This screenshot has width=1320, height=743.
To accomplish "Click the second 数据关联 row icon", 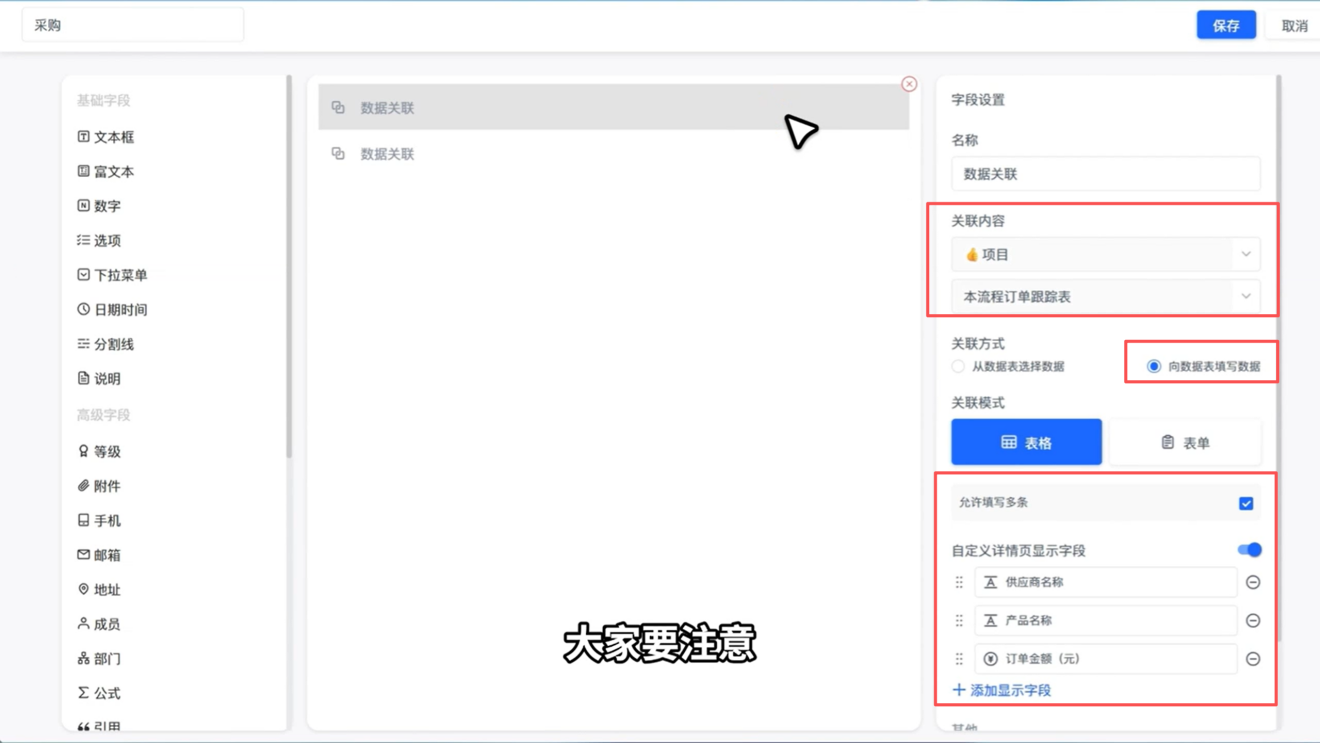I will (x=338, y=153).
